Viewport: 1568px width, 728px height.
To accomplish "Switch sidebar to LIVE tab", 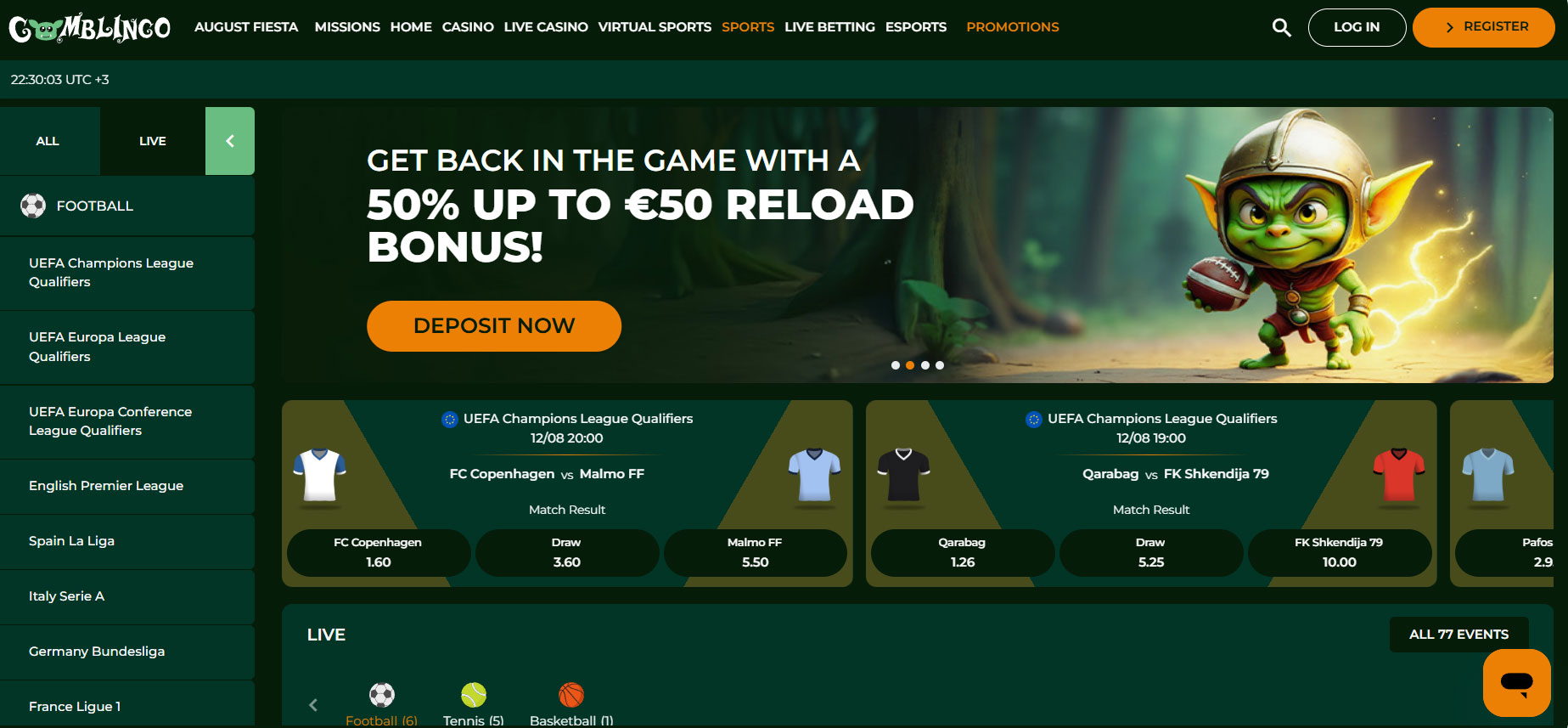I will click(x=153, y=141).
